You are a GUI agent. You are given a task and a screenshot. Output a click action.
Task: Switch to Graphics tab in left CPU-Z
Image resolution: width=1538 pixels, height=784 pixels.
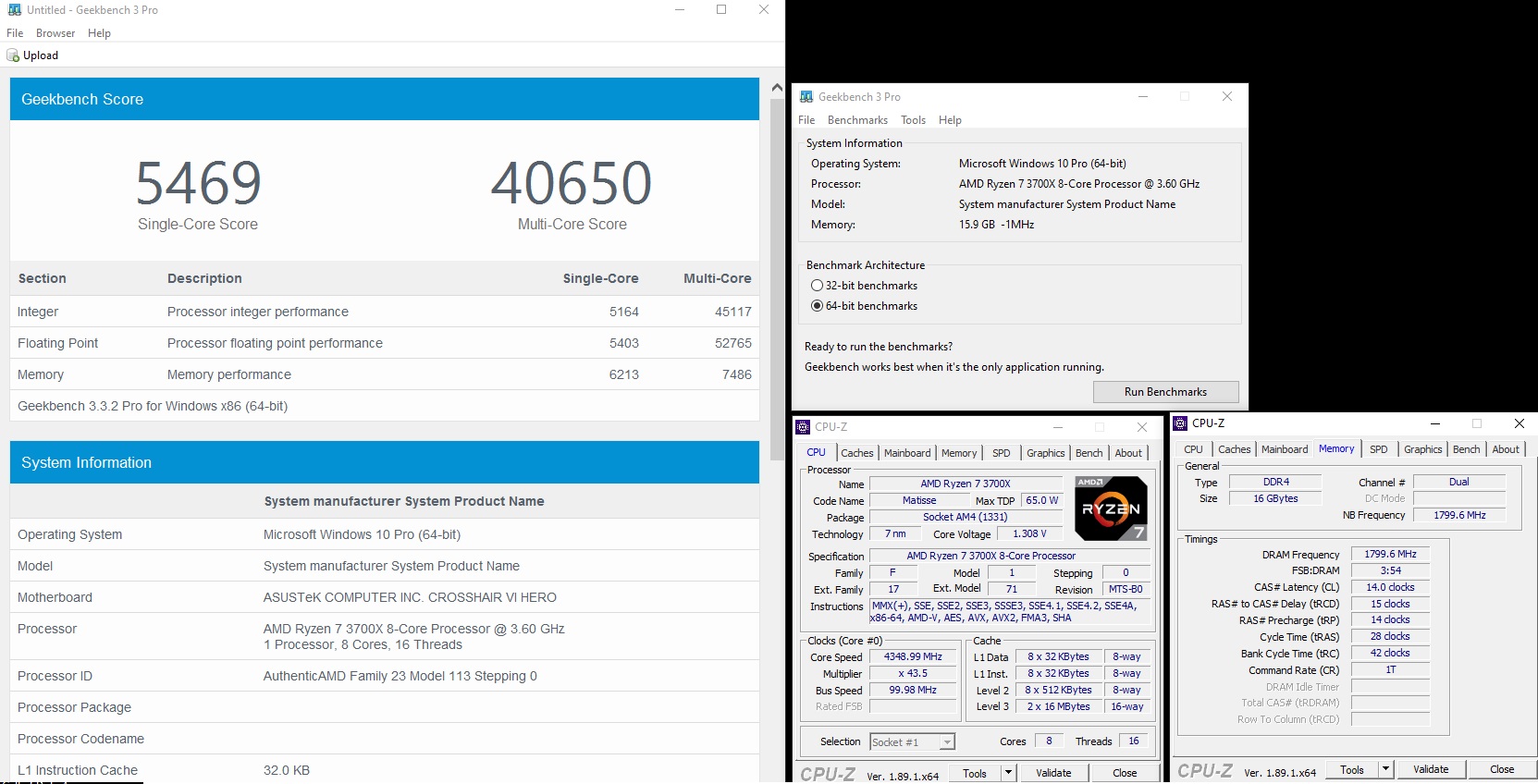tap(1046, 453)
